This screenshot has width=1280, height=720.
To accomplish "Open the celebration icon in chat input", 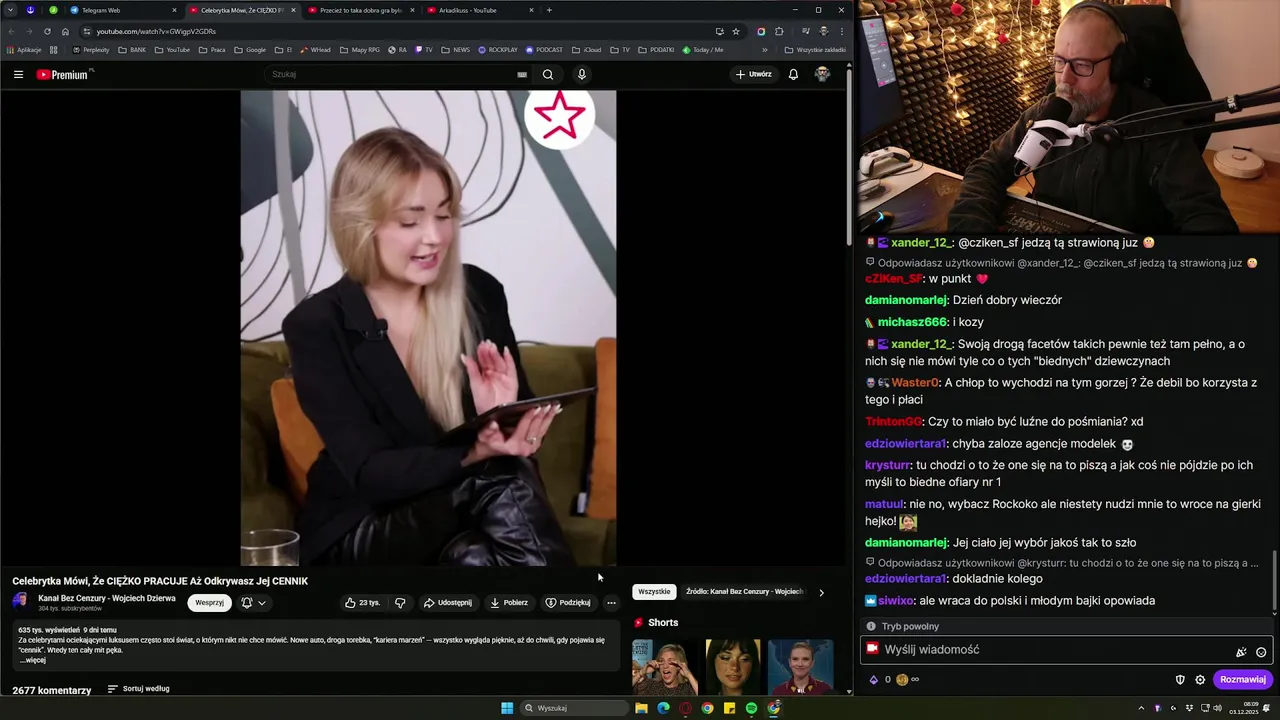I will pyautogui.click(x=1241, y=652).
